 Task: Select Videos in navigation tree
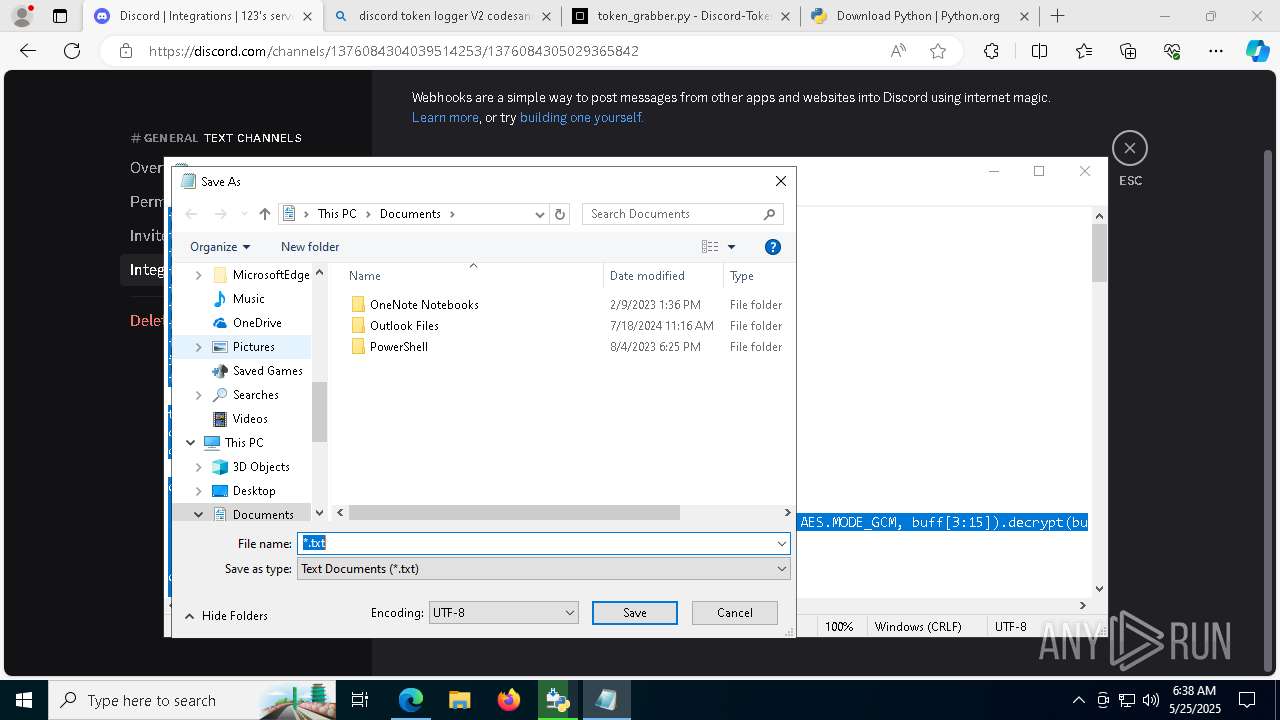pyautogui.click(x=250, y=419)
